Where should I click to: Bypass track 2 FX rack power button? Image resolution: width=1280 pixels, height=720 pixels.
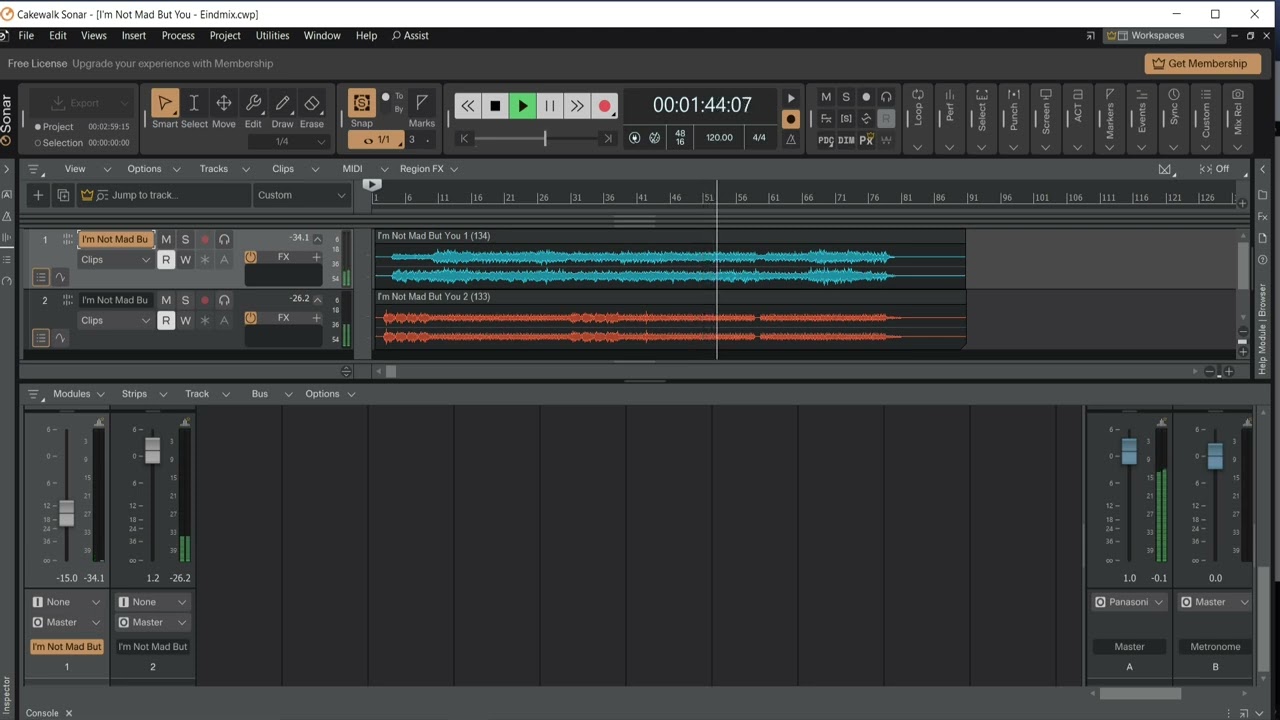point(251,318)
